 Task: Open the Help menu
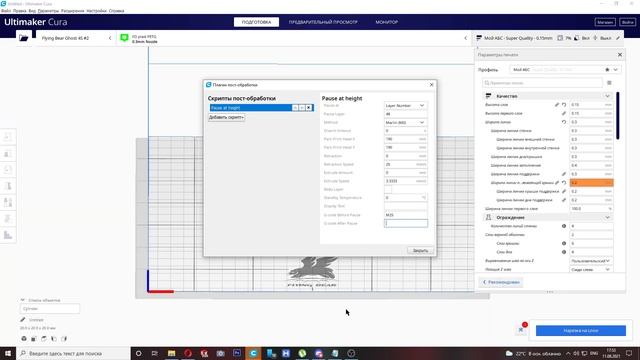[x=116, y=11]
